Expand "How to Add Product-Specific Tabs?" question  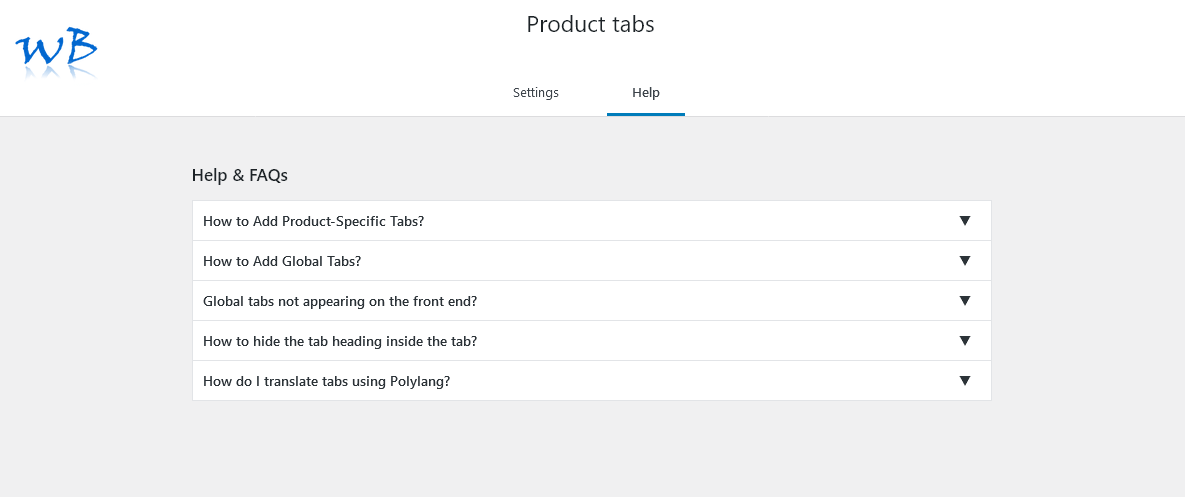[x=313, y=221]
